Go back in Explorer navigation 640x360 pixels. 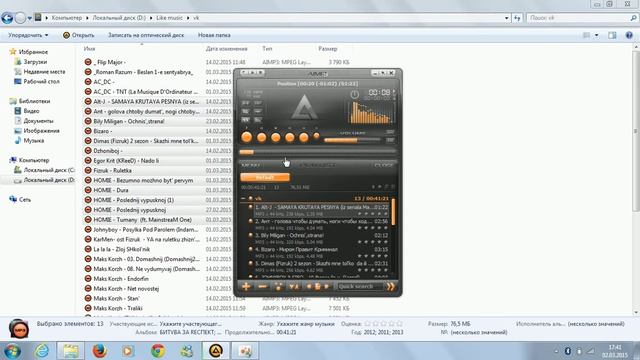(7, 18)
